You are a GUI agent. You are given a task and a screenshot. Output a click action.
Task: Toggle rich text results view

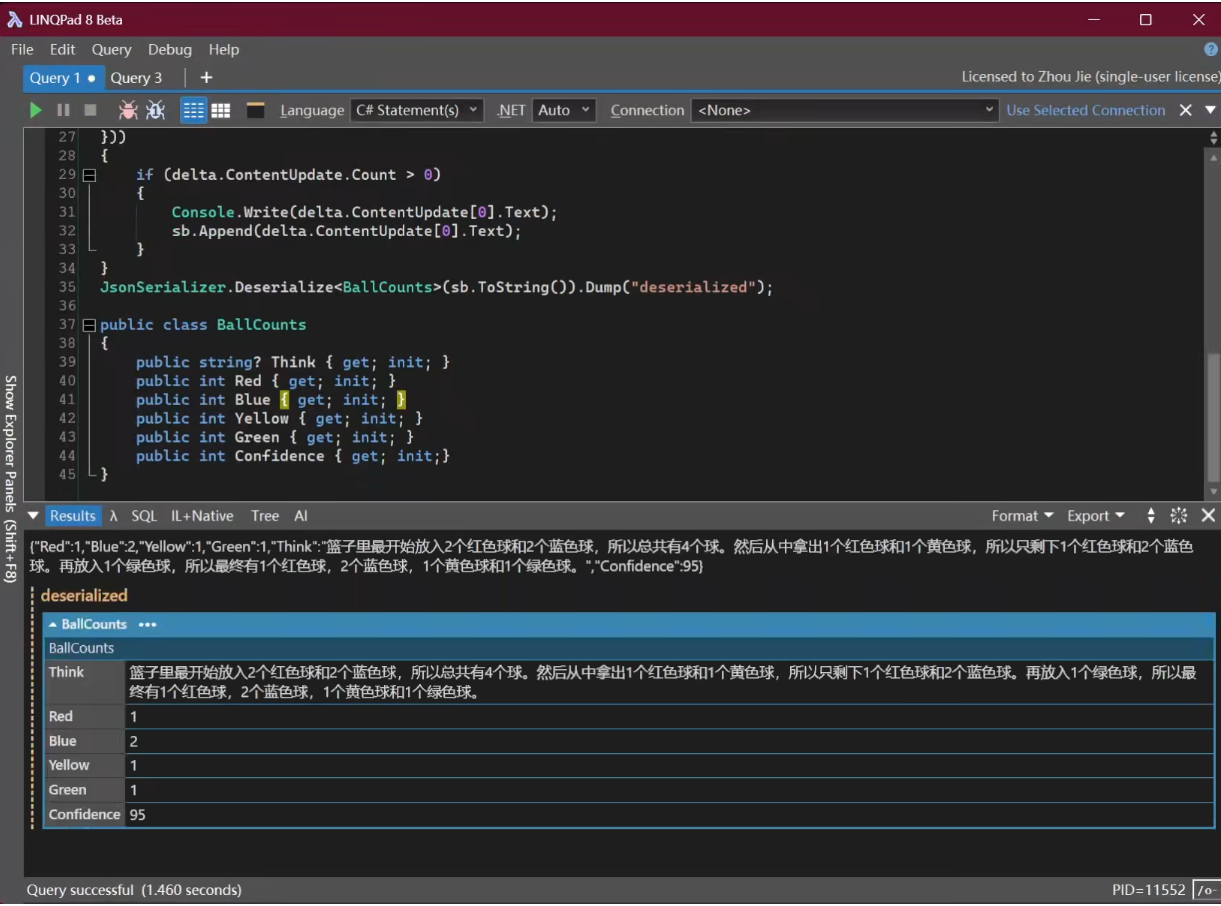pos(194,110)
